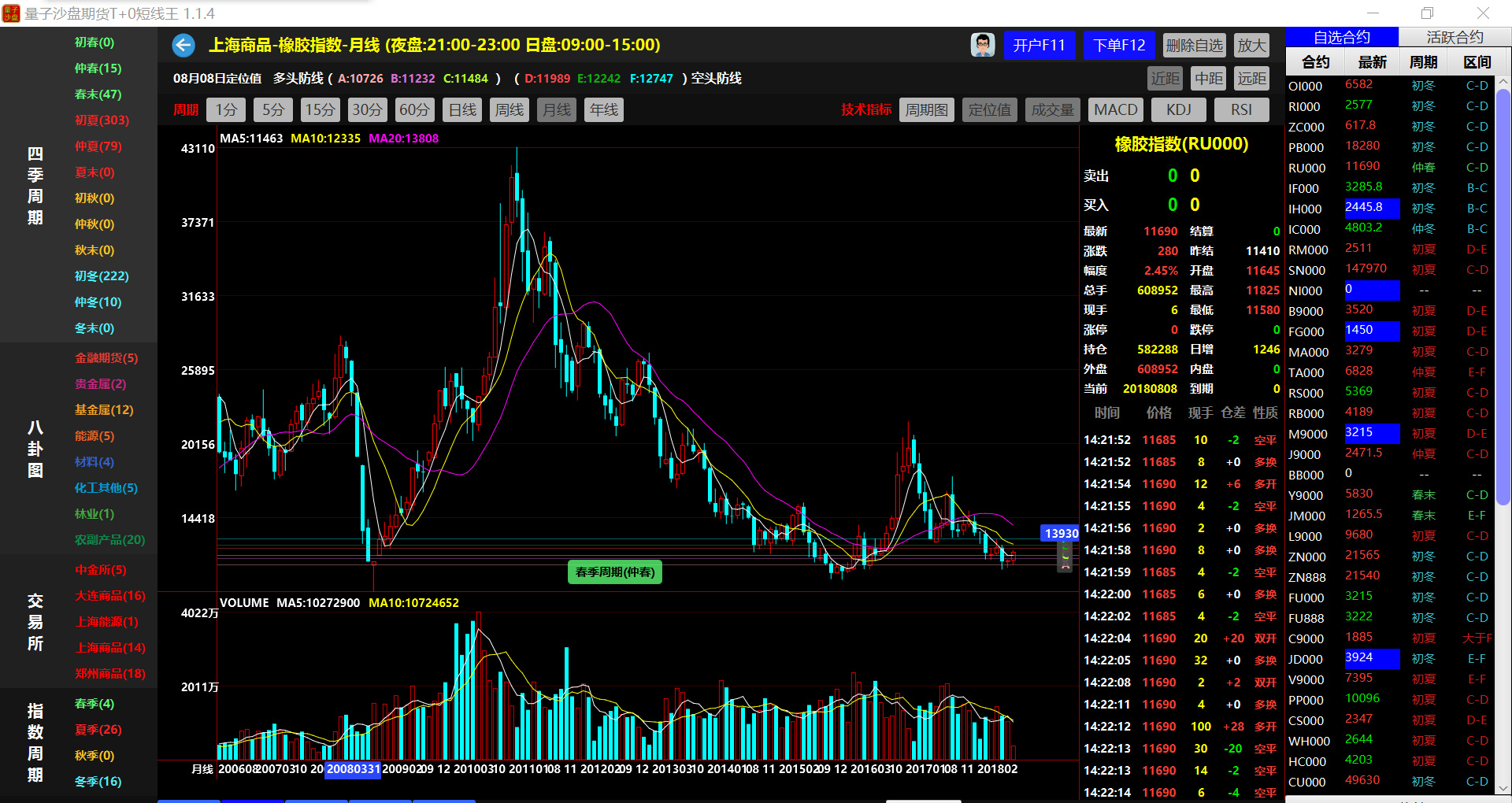Select the 化工其他(5) category
1512x803 pixels.
point(106,487)
